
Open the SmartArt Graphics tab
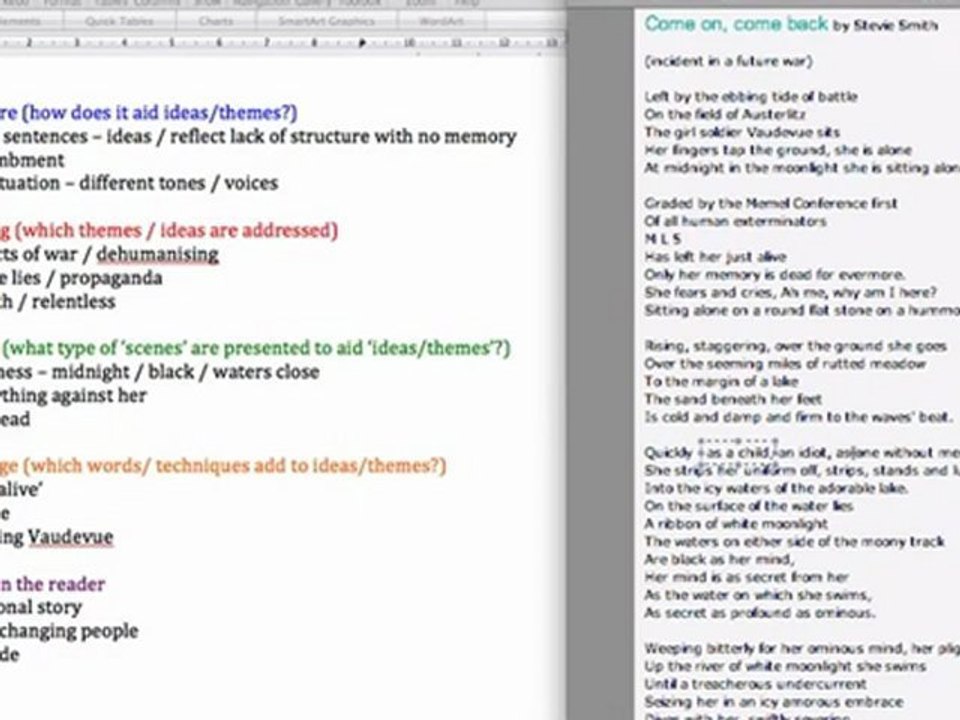pyautogui.click(x=326, y=21)
